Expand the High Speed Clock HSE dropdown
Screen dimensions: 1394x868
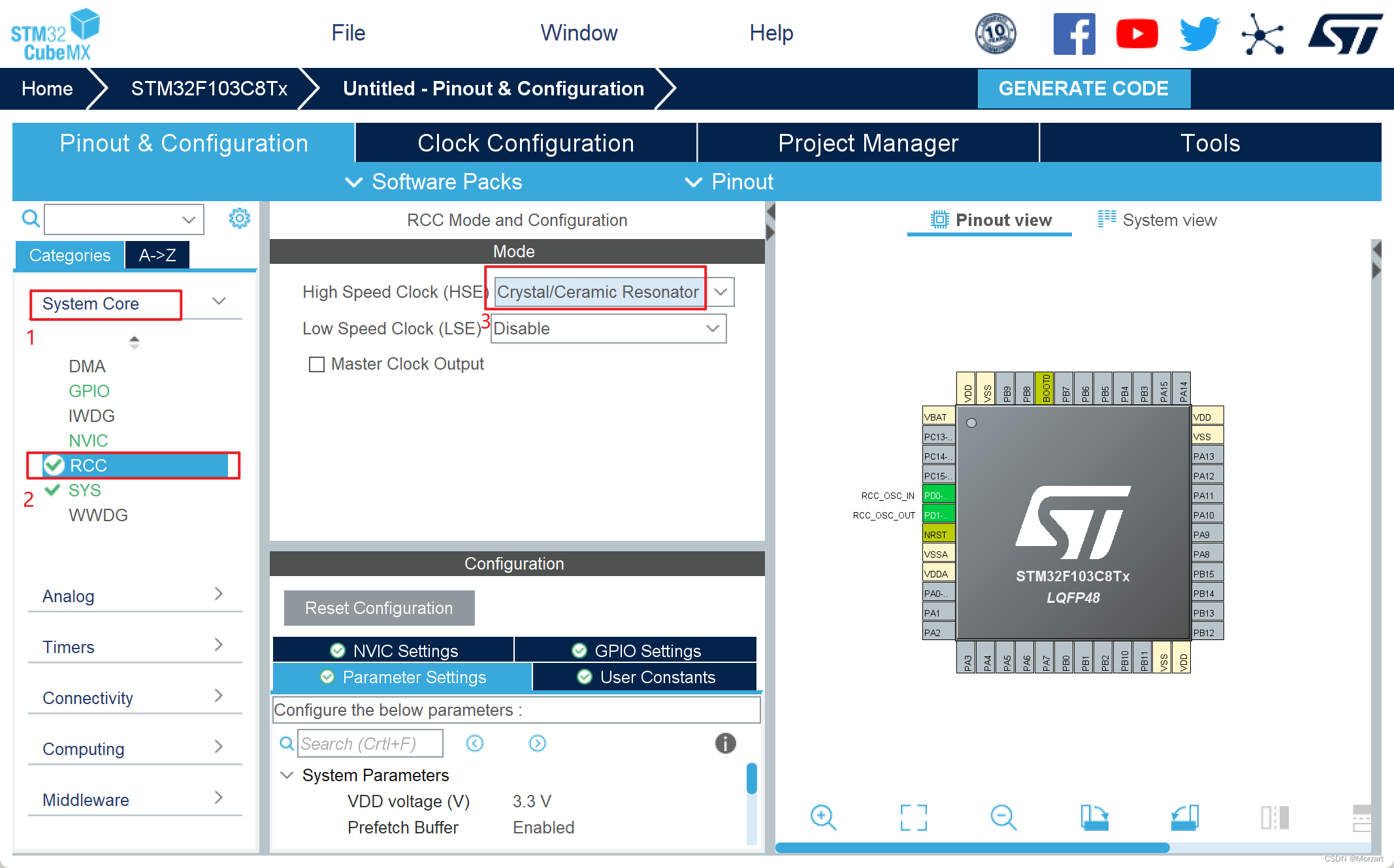pos(722,292)
